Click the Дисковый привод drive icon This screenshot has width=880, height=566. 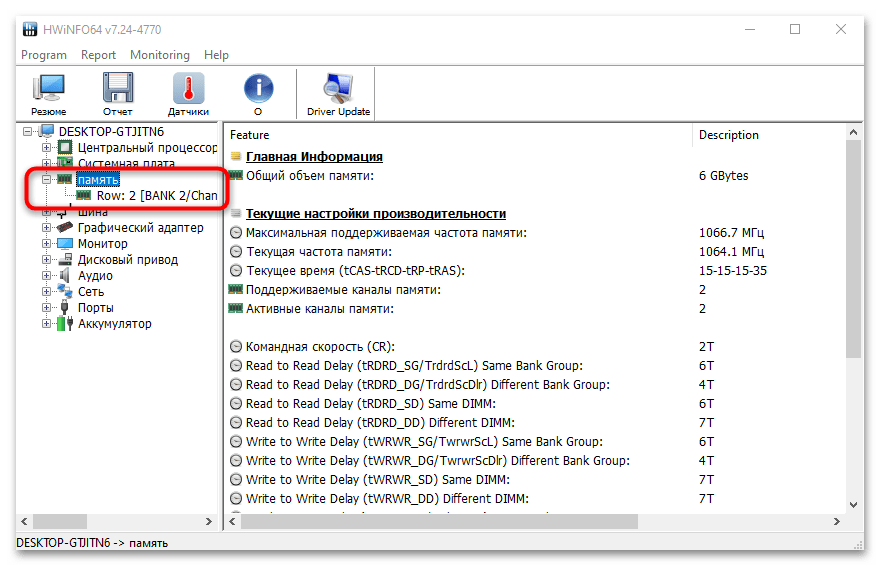click(65, 259)
